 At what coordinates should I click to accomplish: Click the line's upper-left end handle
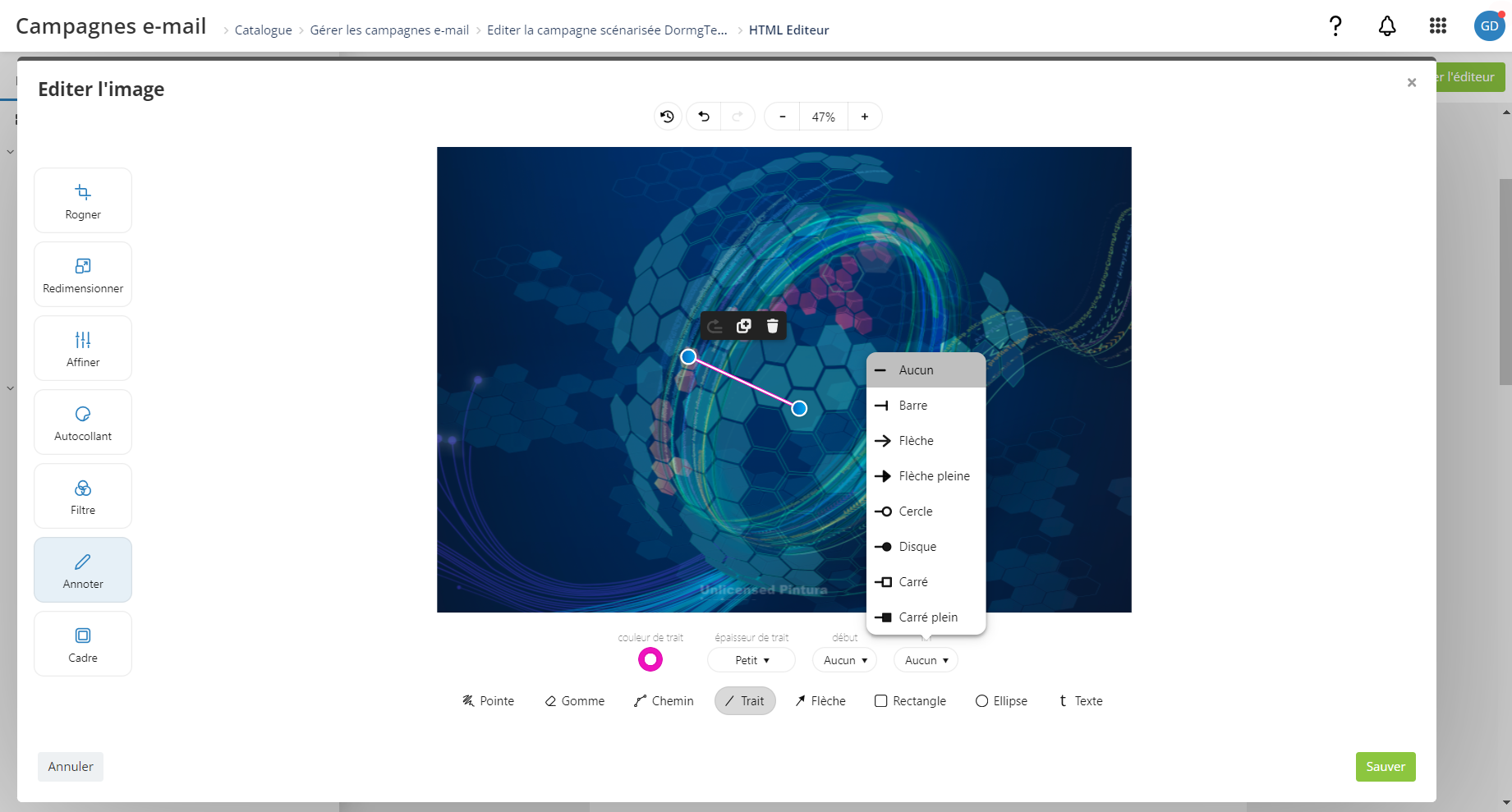click(x=689, y=357)
